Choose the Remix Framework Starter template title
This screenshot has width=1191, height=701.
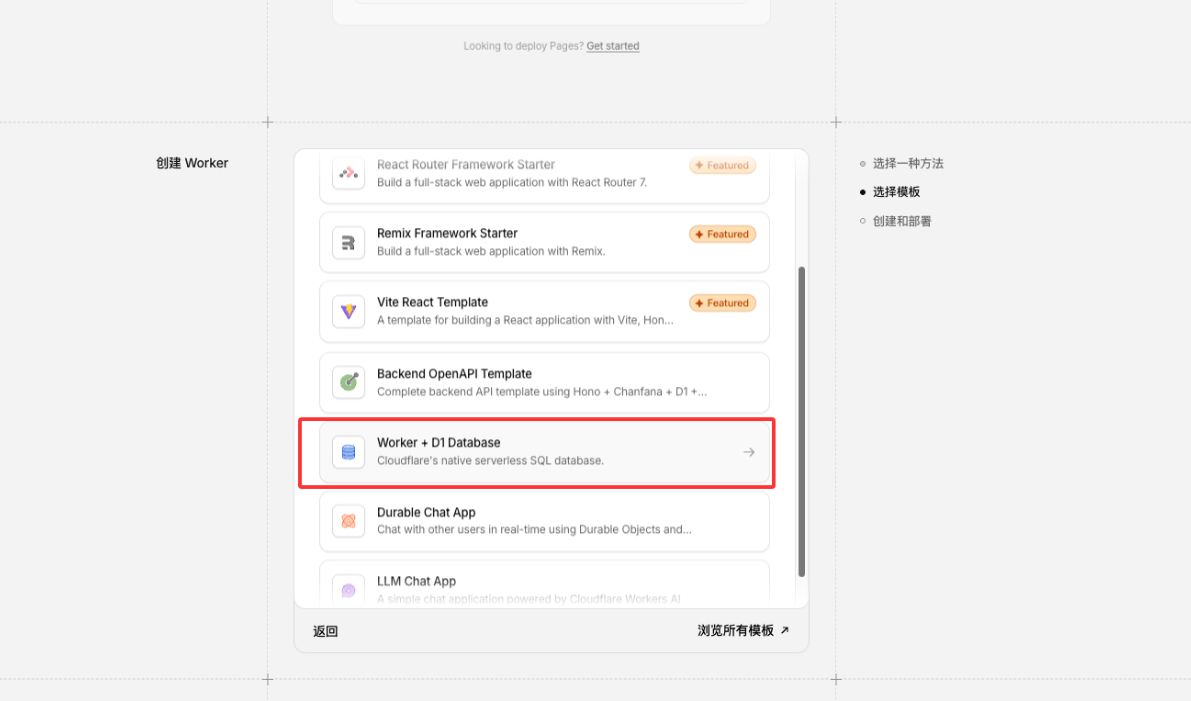447,233
